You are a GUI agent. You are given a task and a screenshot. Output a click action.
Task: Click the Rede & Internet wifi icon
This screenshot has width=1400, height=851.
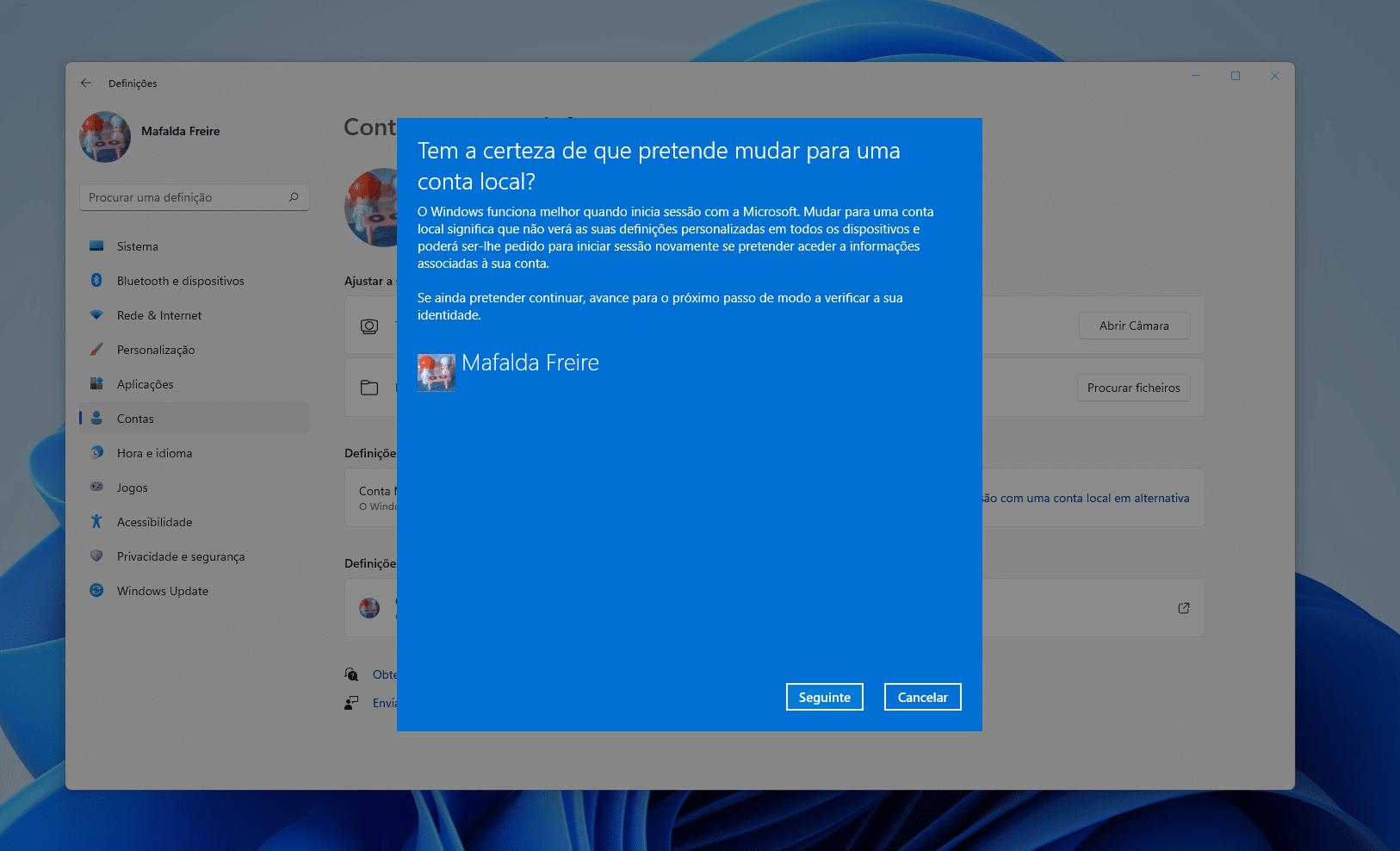tap(96, 315)
